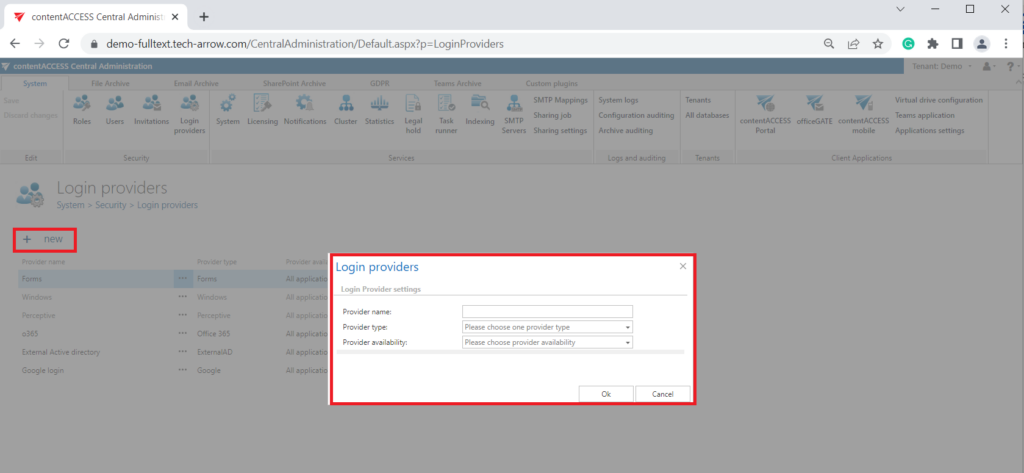Switch to the System ribbon tab

pyautogui.click(x=35, y=84)
